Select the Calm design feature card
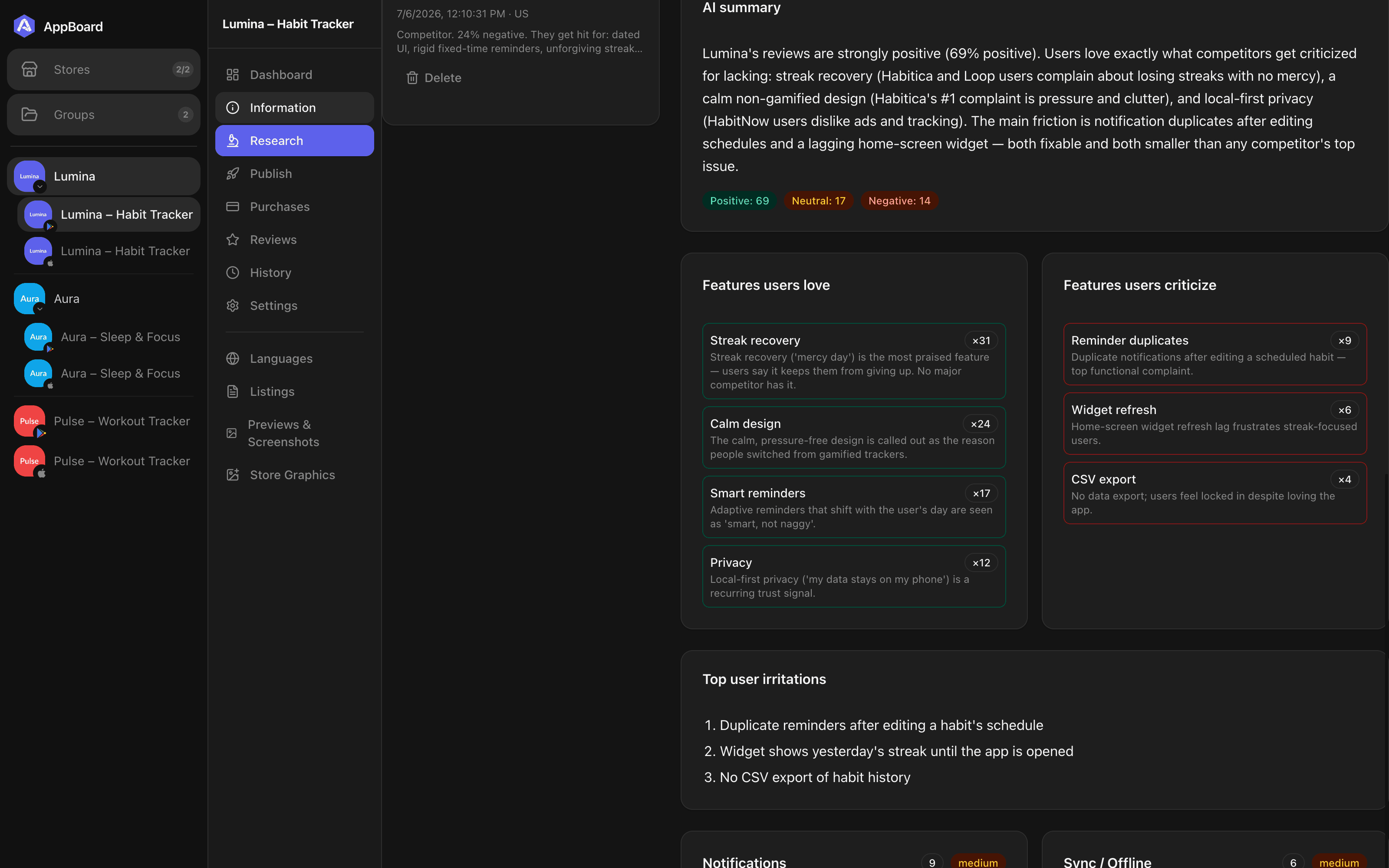The image size is (1389, 868). tap(854, 438)
